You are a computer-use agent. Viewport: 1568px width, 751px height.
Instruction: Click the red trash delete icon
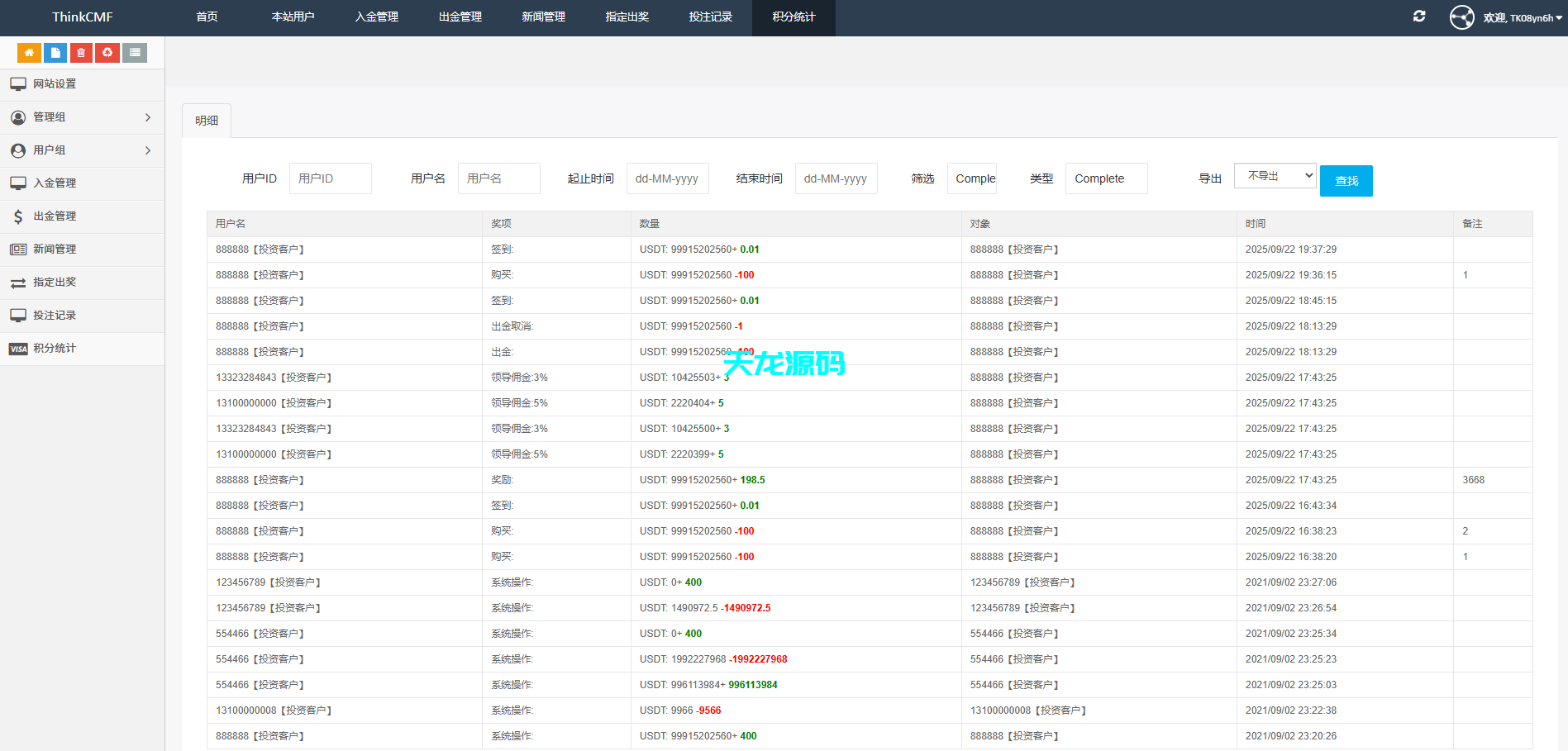[81, 52]
